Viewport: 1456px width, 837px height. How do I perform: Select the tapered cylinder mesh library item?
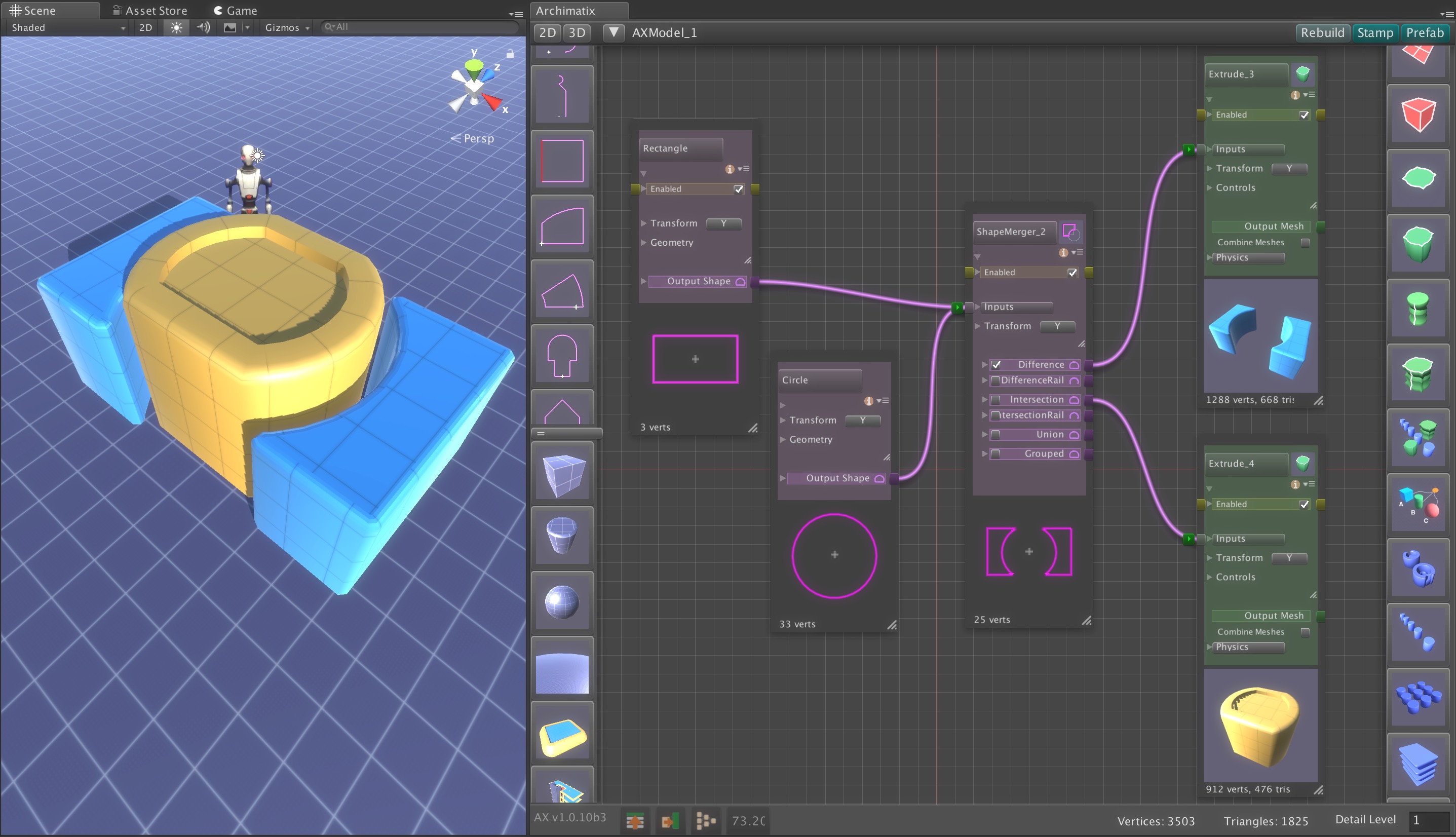tap(562, 537)
